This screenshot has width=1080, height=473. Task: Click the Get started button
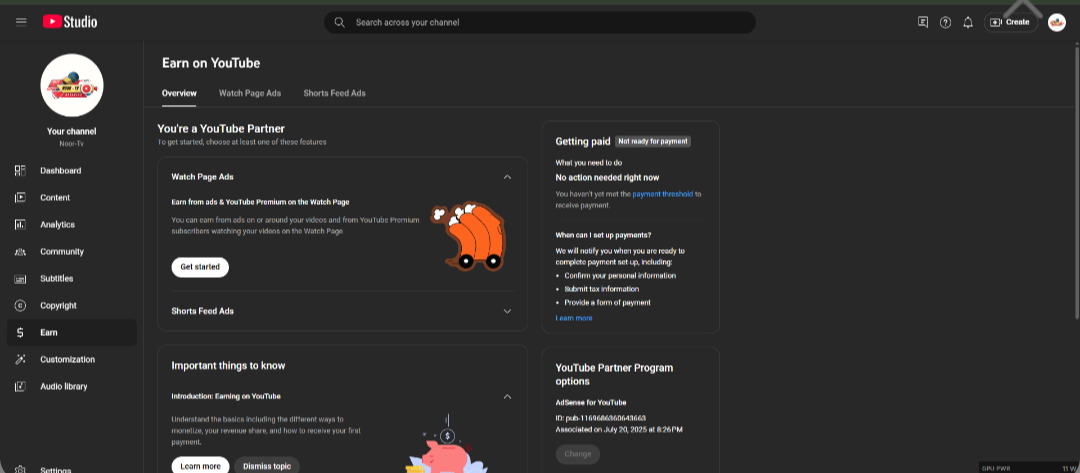coord(200,267)
